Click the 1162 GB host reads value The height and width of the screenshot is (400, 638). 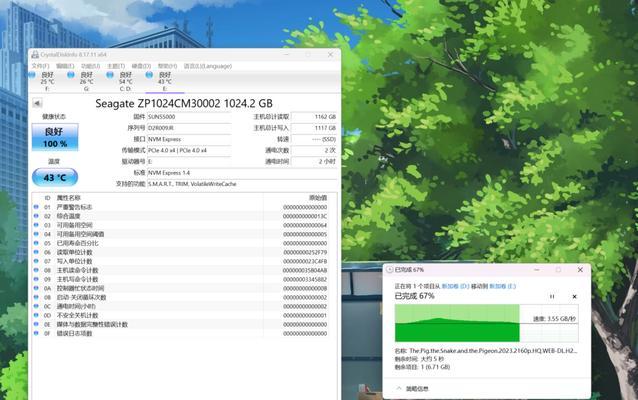tap(314, 117)
